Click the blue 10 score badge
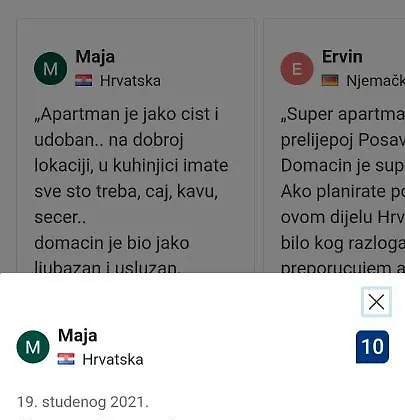The height and width of the screenshot is (420, 405). point(372,347)
